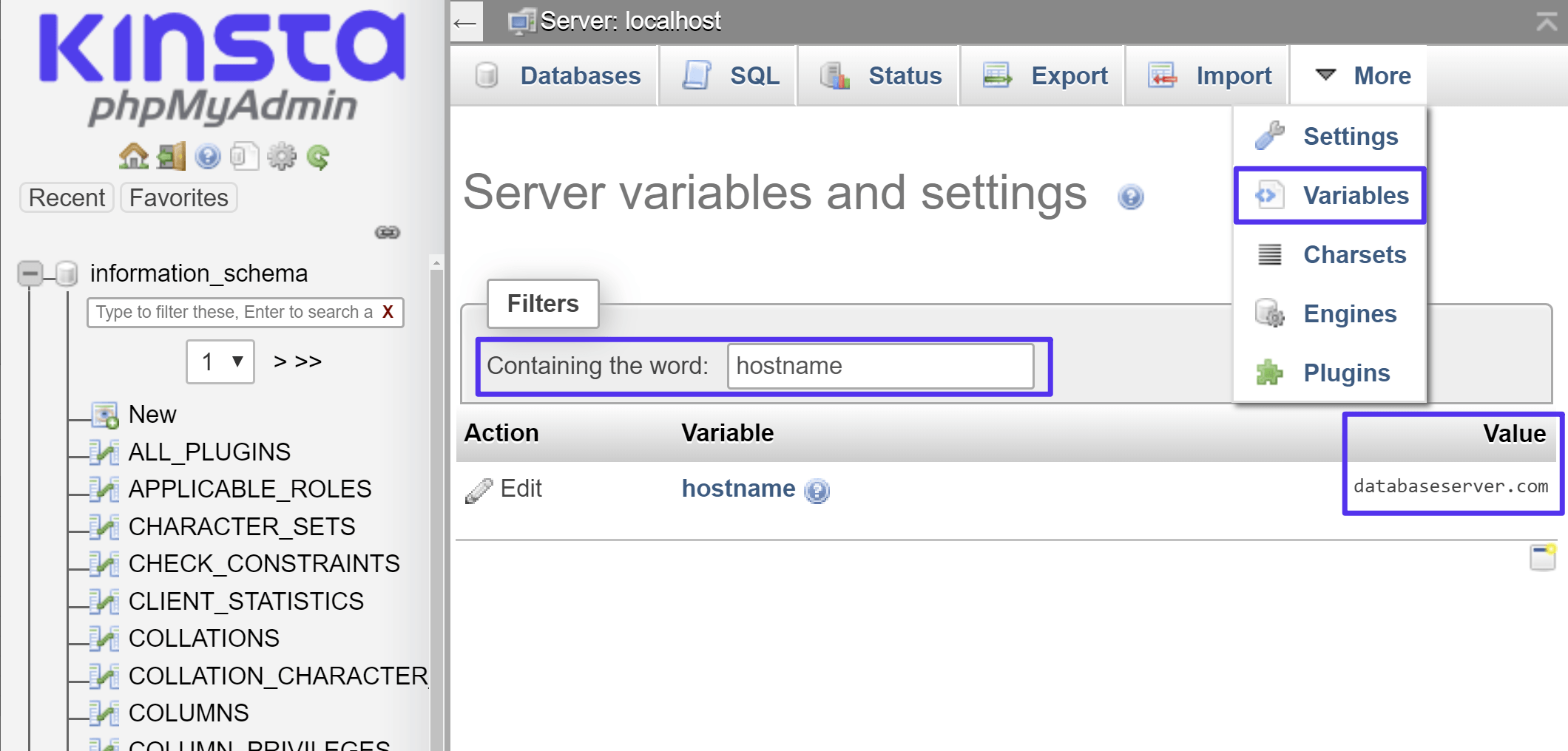1568x751 pixels.
Task: Open phpMyAdmin documentation question mark icon
Action: (x=208, y=156)
